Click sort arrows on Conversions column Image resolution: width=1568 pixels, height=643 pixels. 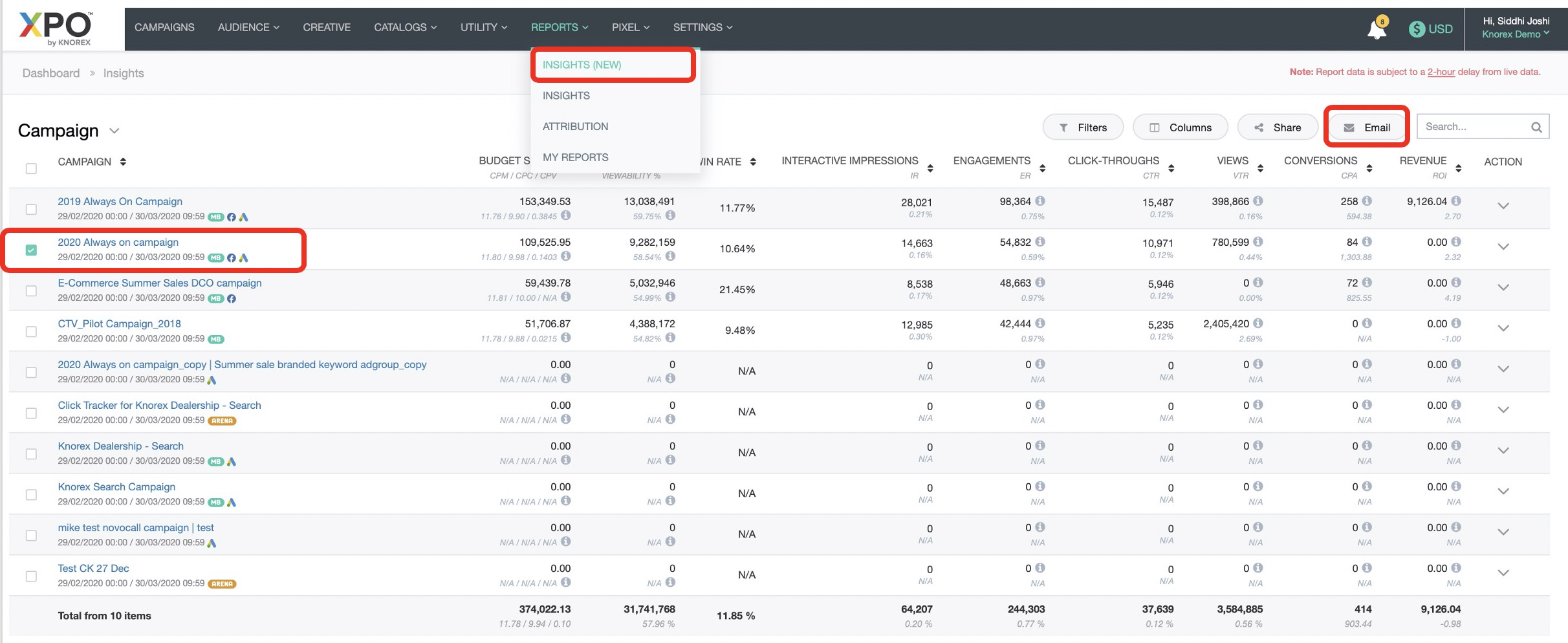point(1369,168)
